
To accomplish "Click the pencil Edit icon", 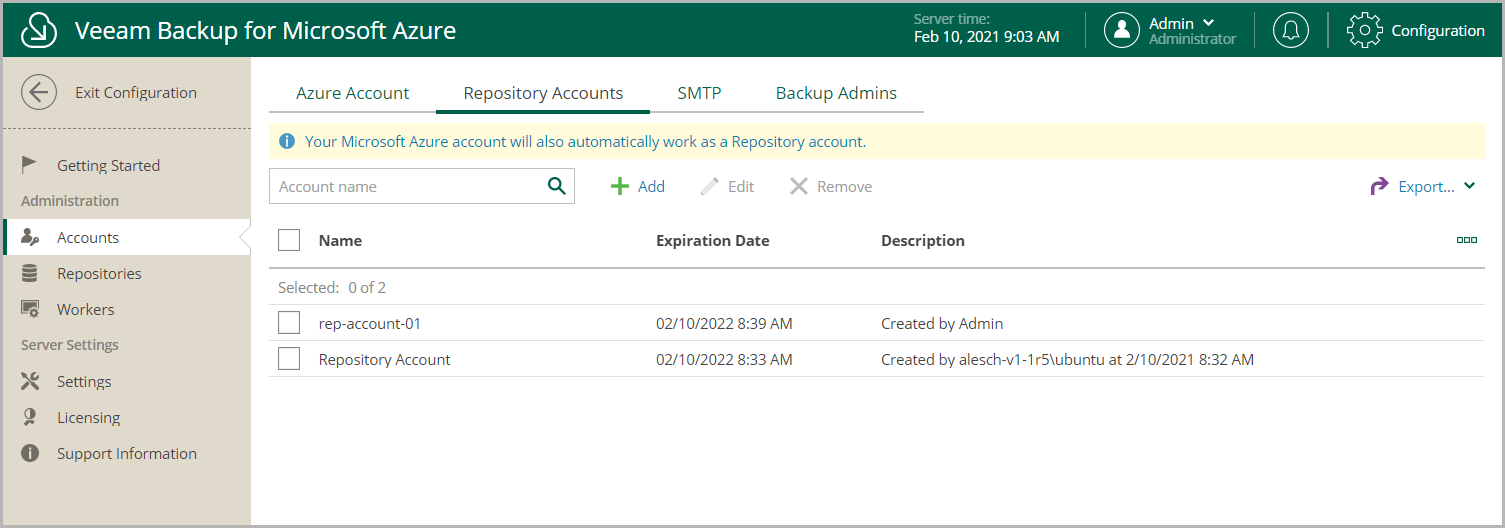I will click(710, 186).
